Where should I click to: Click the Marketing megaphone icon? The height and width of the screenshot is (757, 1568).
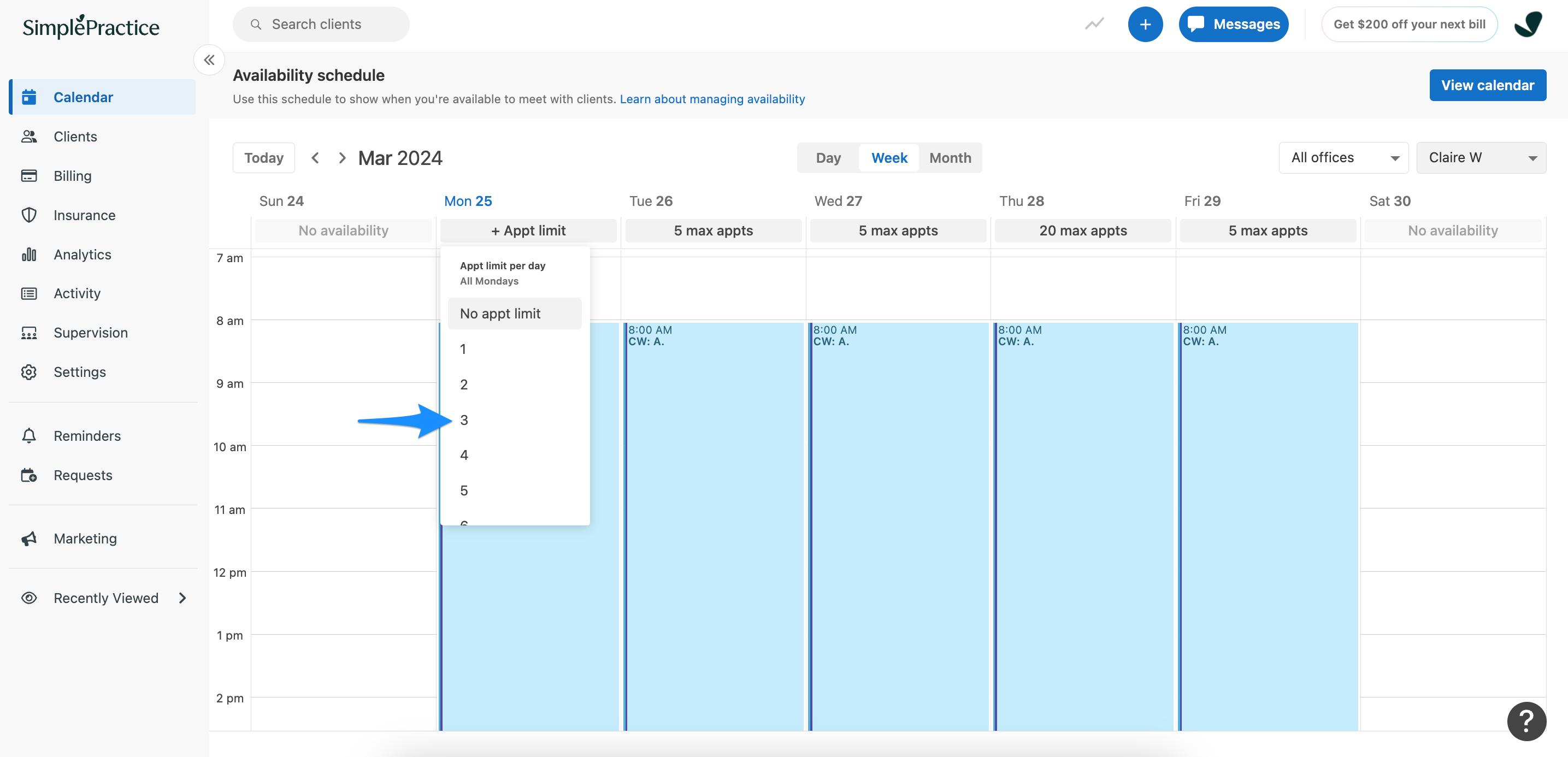click(x=28, y=538)
